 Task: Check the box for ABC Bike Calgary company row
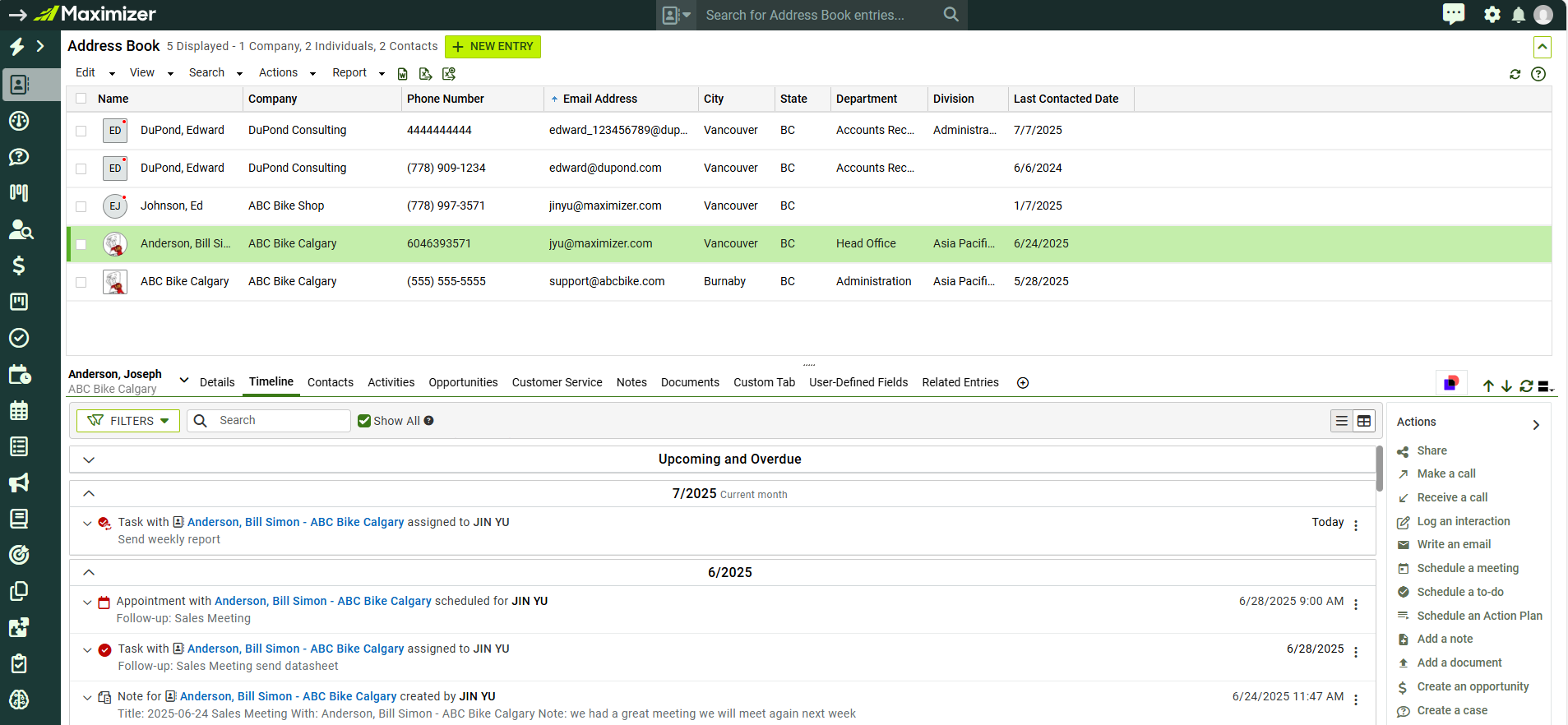[81, 282]
